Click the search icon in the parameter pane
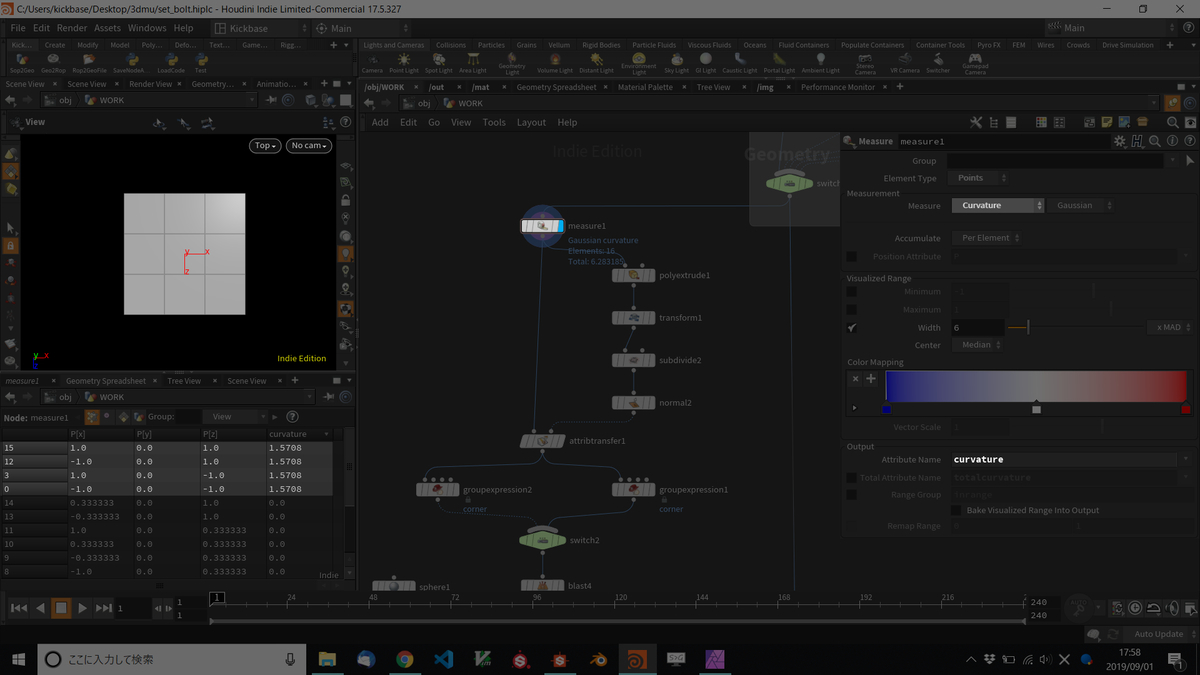Screen dimensions: 1200x675 coord(1155,141)
